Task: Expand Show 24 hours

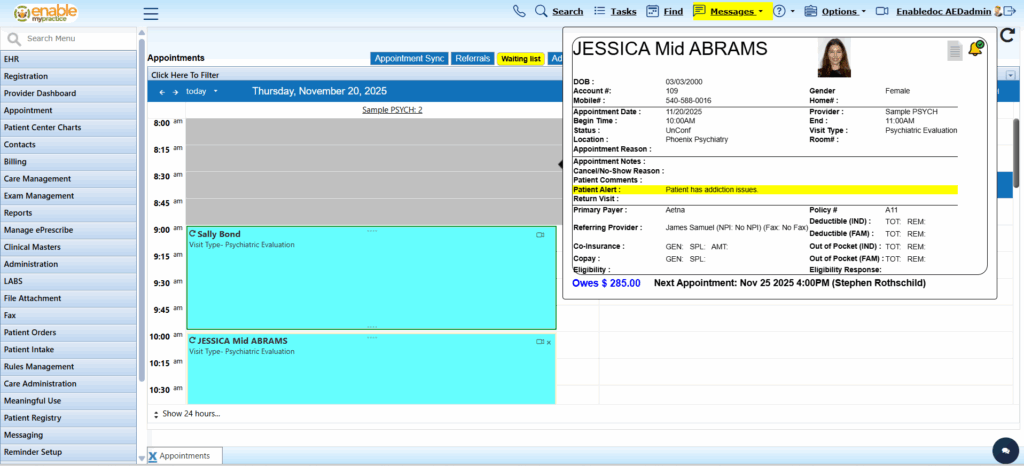Action: coord(190,413)
